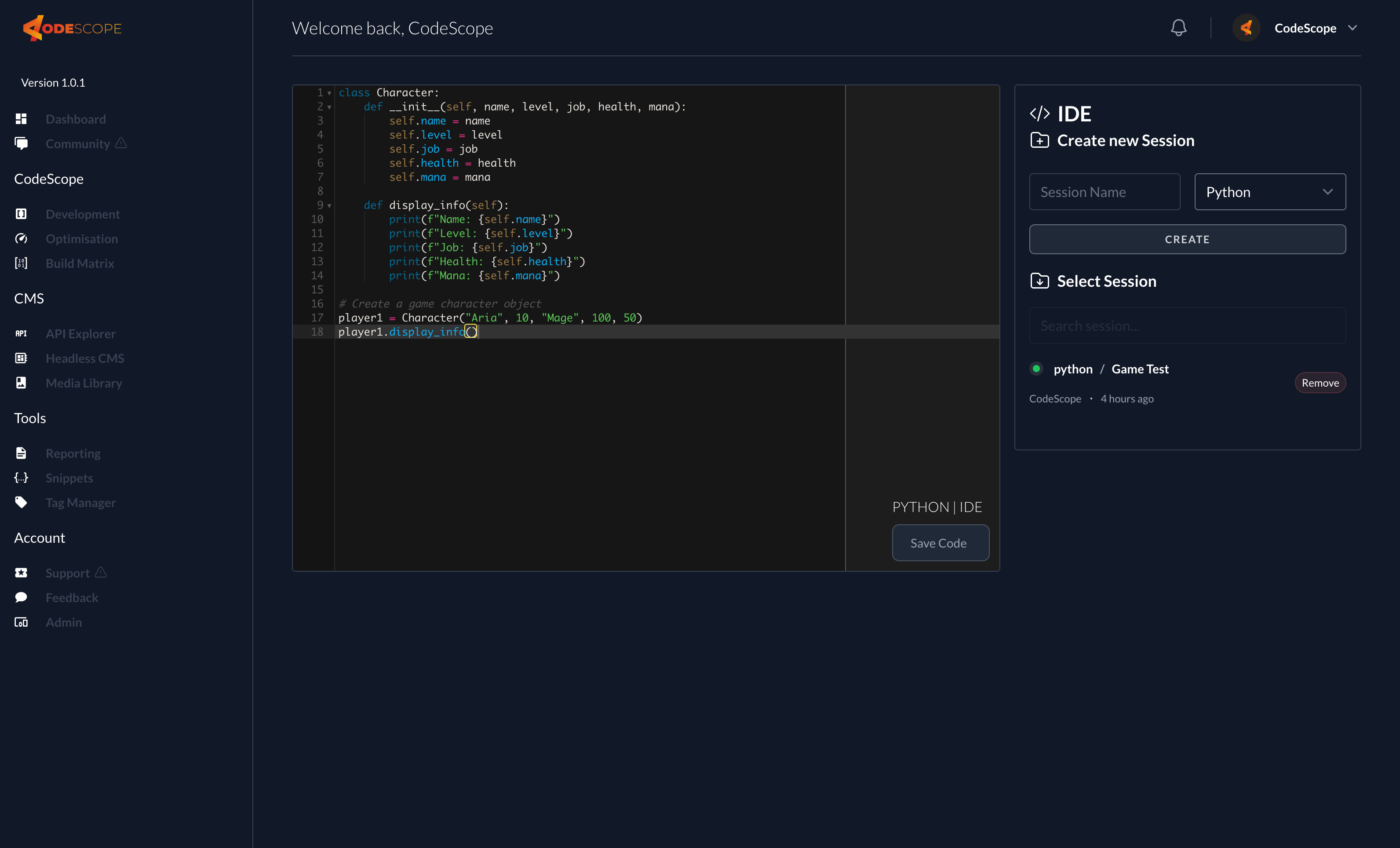
Task: Click the Build Matrix icon
Action: tap(21, 263)
